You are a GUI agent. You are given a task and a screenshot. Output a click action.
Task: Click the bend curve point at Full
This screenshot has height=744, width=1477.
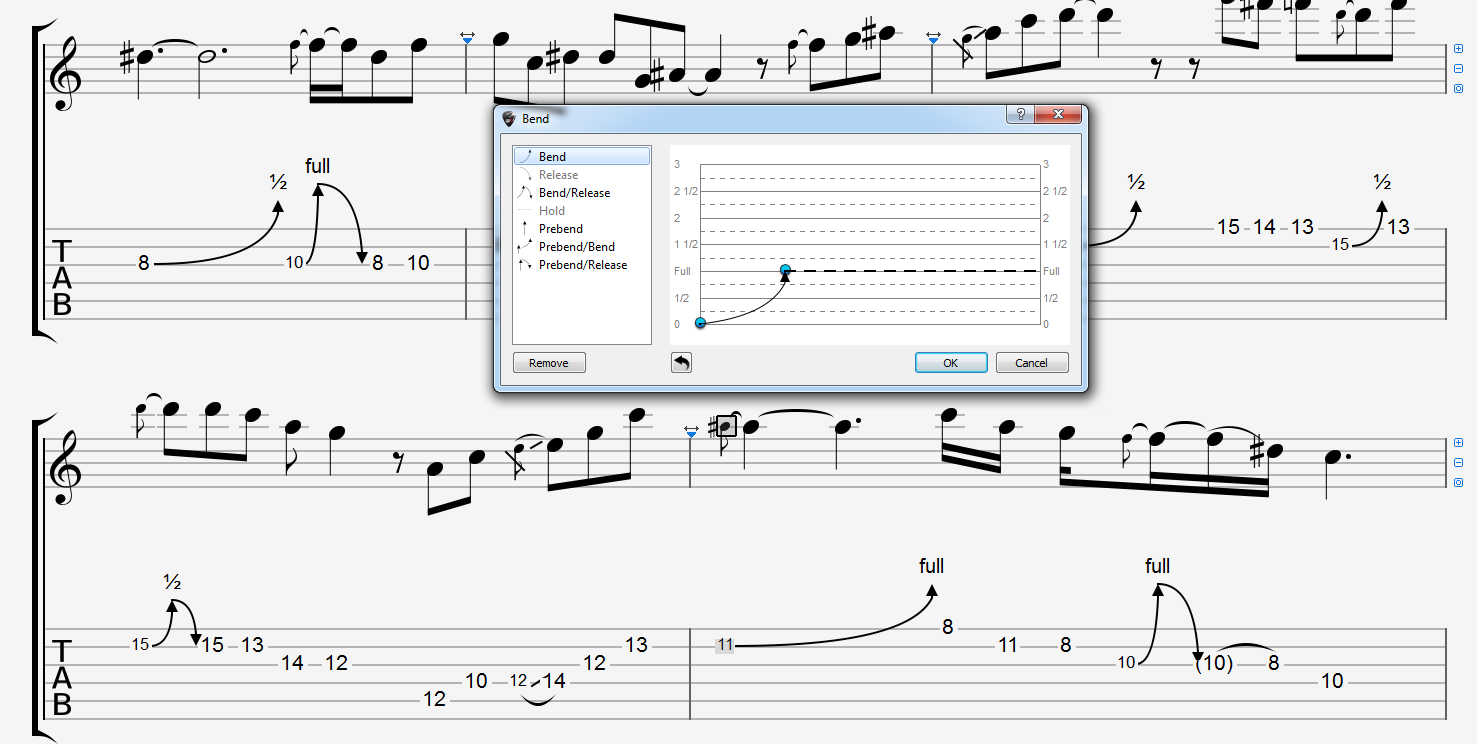785,270
